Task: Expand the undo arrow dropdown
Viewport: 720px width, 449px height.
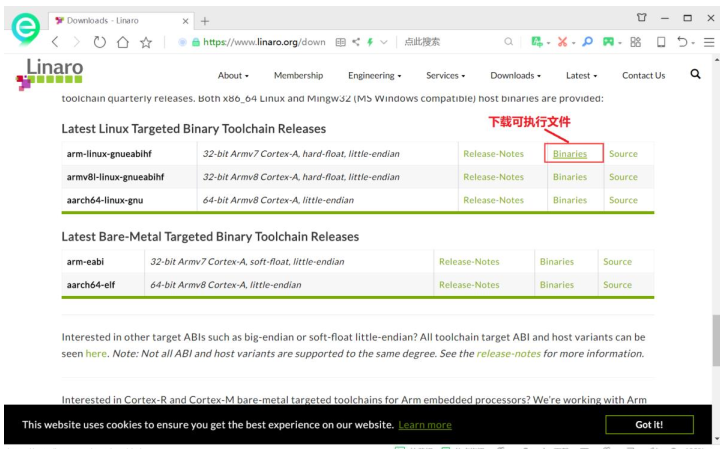Action: (x=693, y=43)
